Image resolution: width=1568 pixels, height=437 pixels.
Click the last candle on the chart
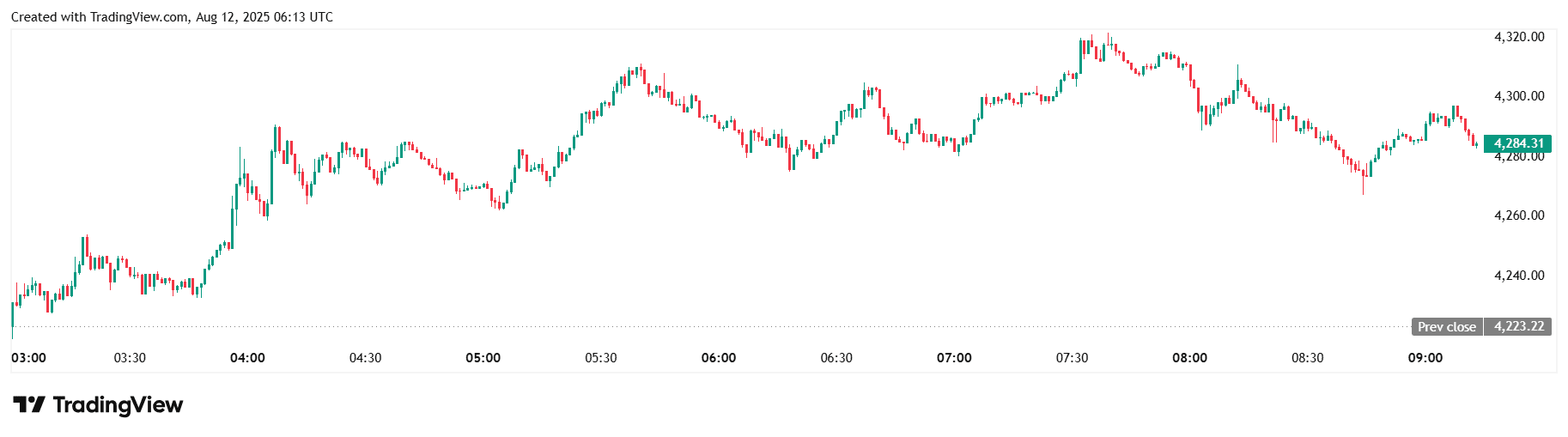click(x=1475, y=143)
